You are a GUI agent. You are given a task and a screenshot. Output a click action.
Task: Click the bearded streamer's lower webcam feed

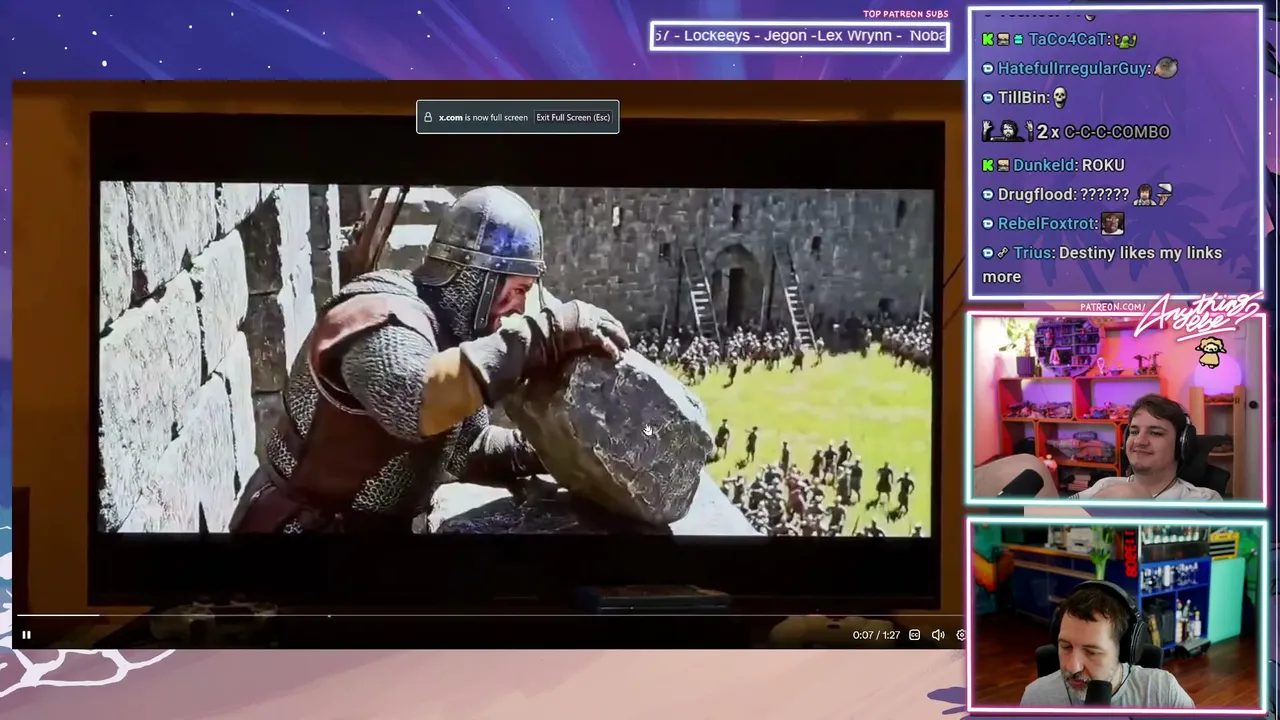pyautogui.click(x=1116, y=615)
